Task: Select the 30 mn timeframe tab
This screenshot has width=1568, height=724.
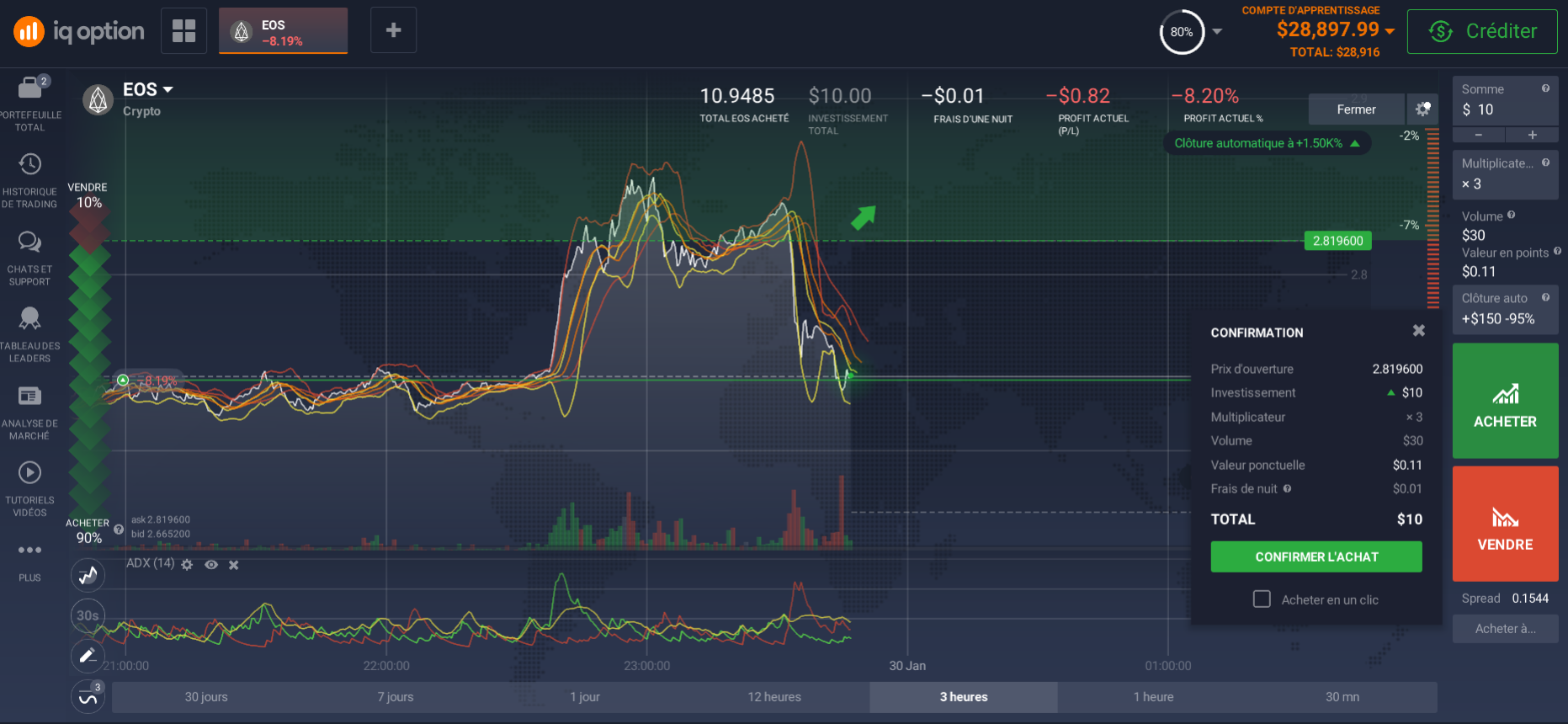Action: pos(1342,697)
